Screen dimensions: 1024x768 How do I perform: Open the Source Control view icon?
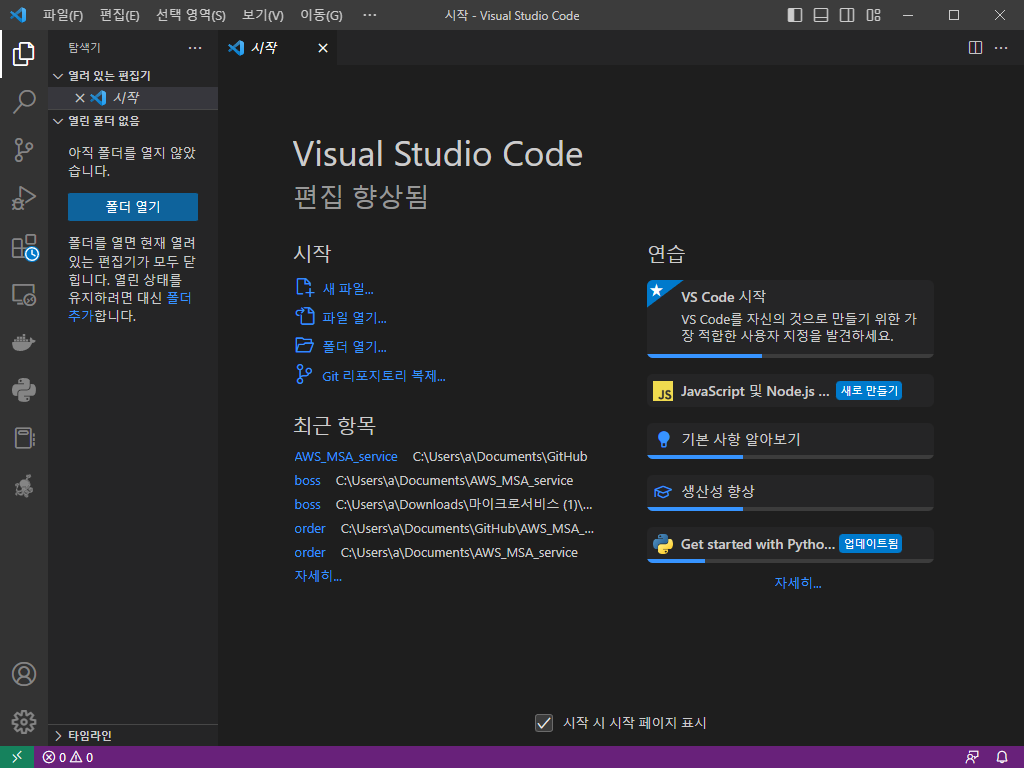pyautogui.click(x=24, y=150)
